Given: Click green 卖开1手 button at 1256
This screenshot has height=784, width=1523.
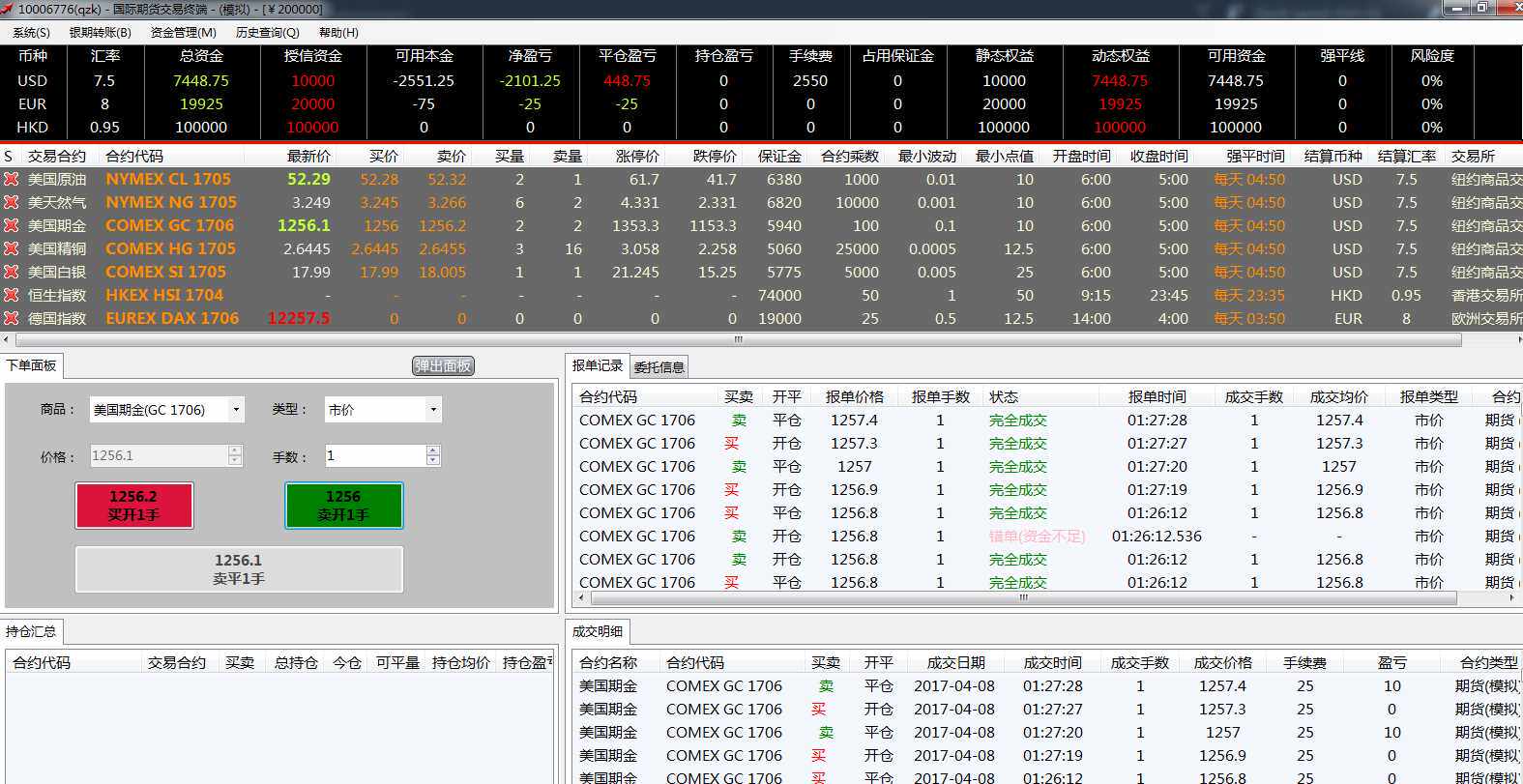Looking at the screenshot, I should tap(343, 505).
